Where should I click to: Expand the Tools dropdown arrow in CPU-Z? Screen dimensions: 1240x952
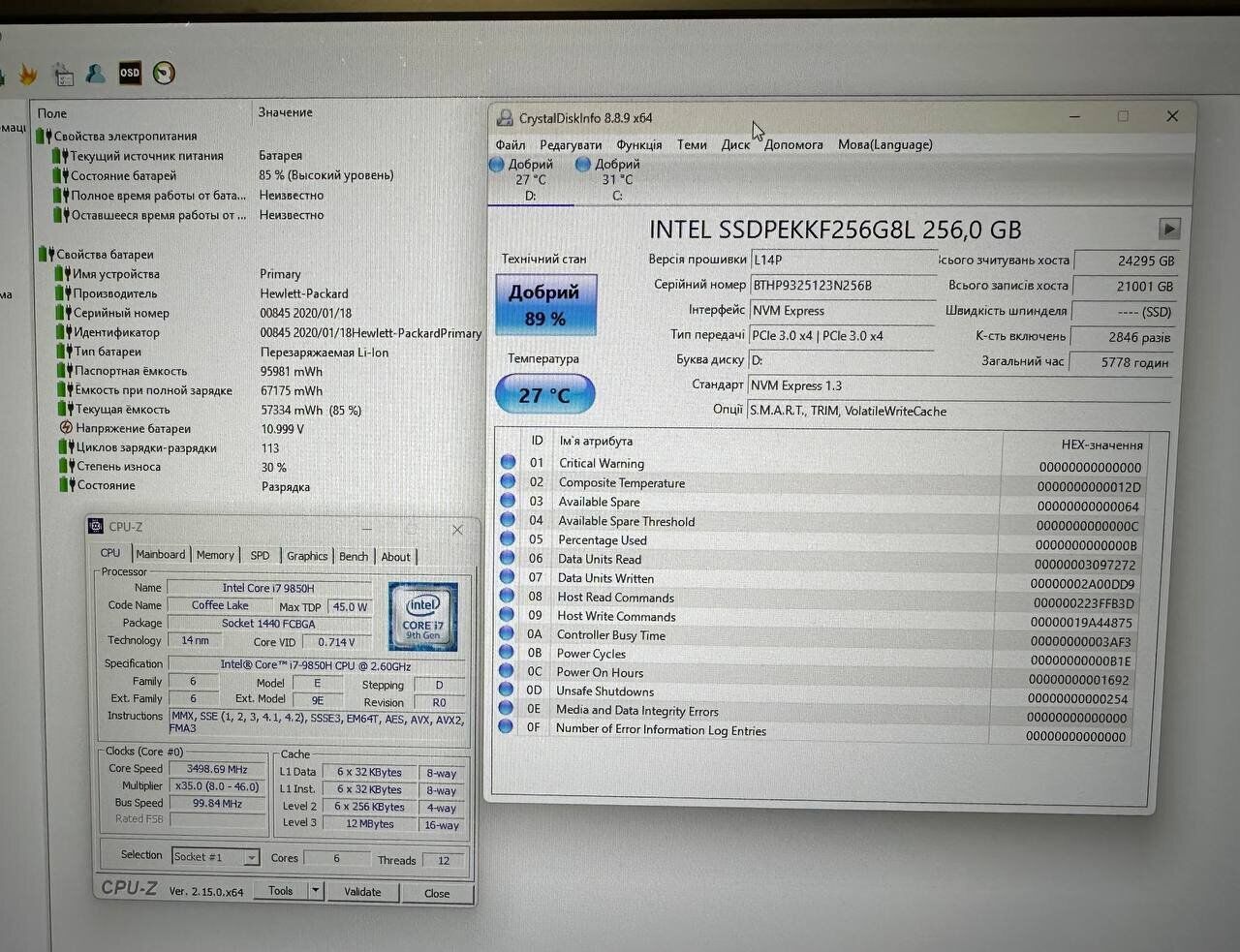(315, 891)
